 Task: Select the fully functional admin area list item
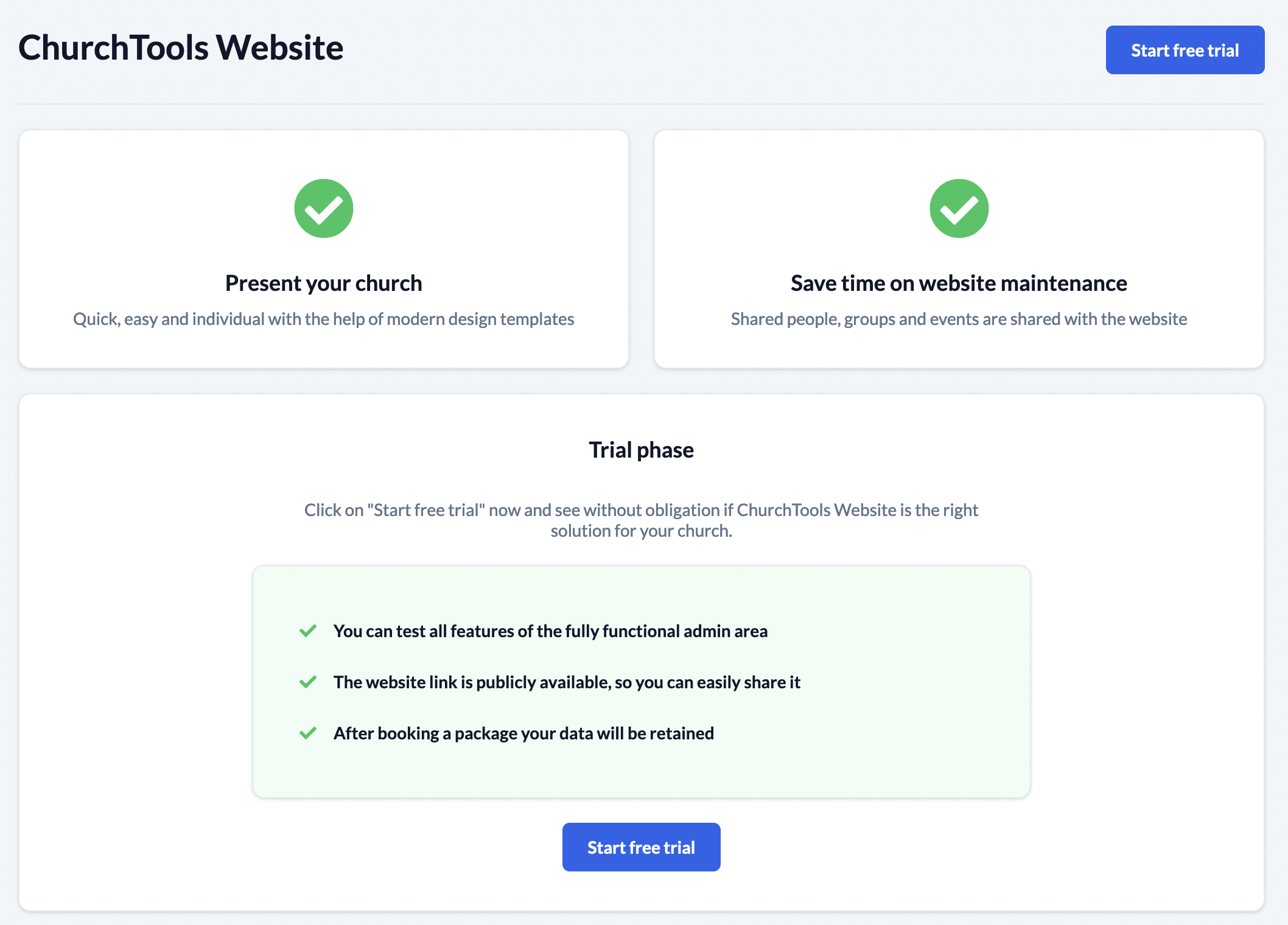[x=551, y=632]
